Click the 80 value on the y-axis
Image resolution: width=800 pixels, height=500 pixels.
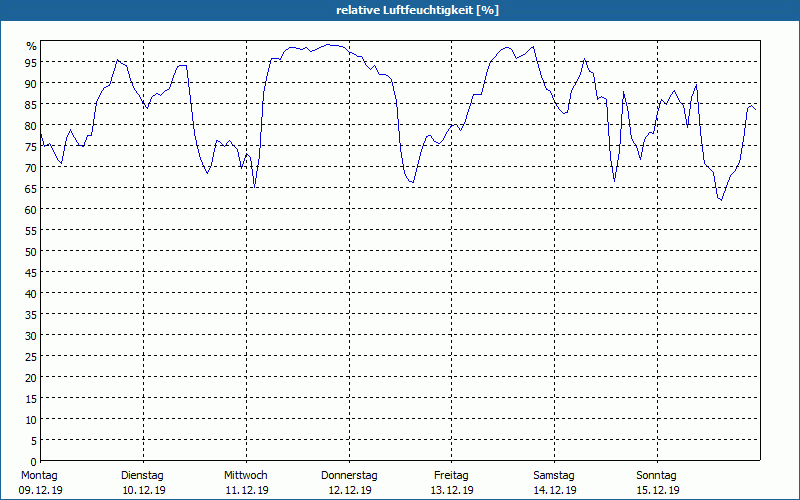pyautogui.click(x=31, y=126)
